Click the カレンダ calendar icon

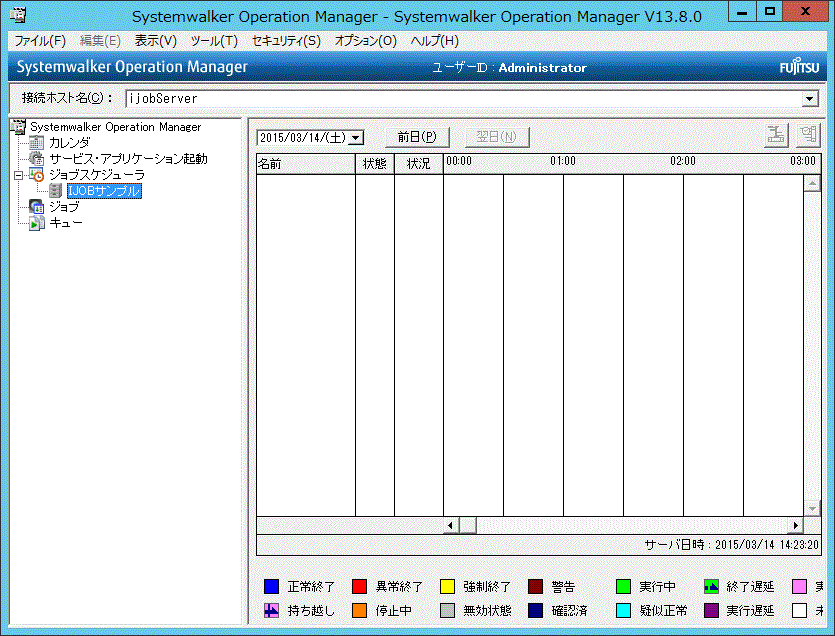37,143
